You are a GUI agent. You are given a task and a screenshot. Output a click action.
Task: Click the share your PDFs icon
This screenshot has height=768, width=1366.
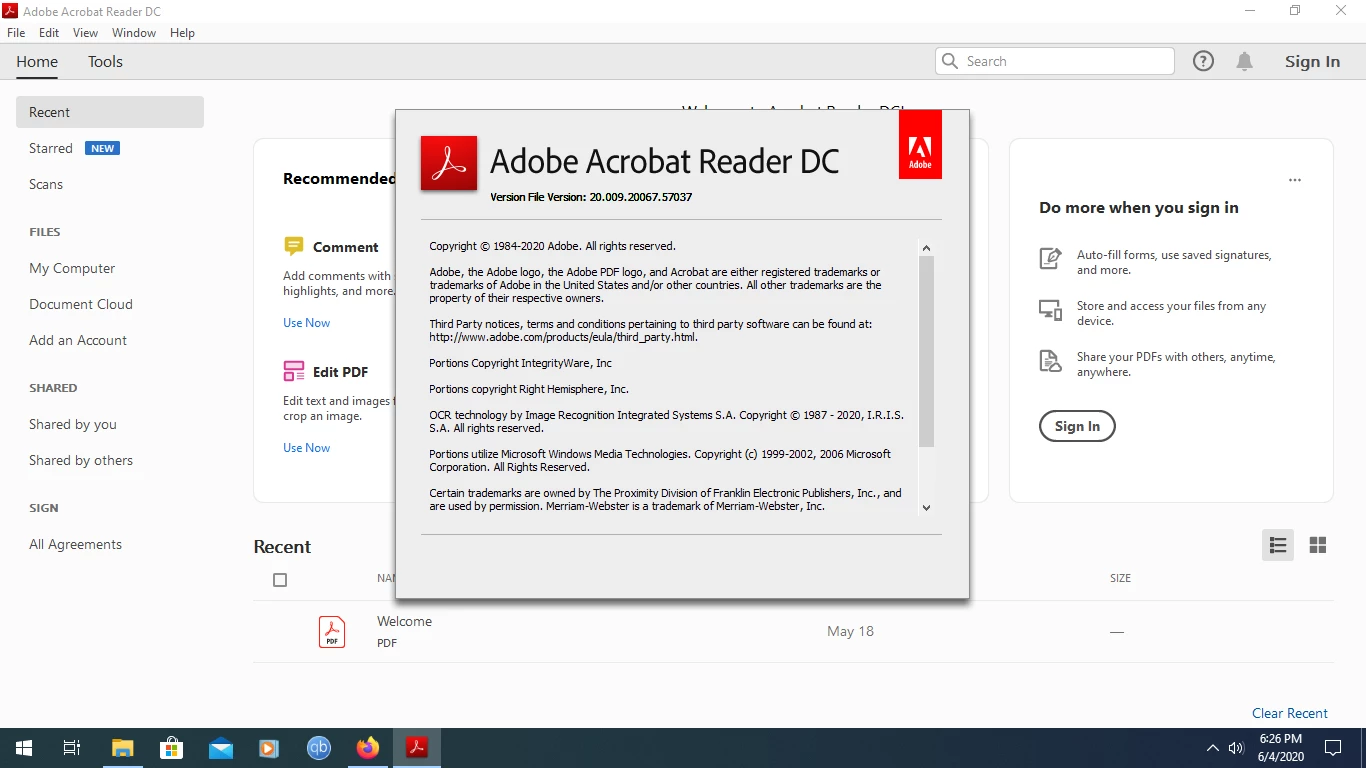point(1050,361)
